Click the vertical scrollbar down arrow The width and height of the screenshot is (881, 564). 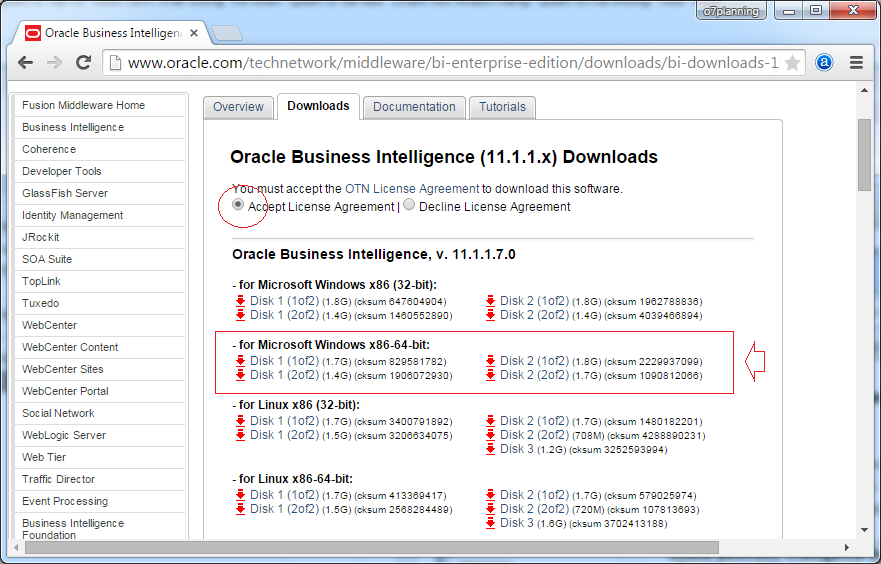coord(864,530)
